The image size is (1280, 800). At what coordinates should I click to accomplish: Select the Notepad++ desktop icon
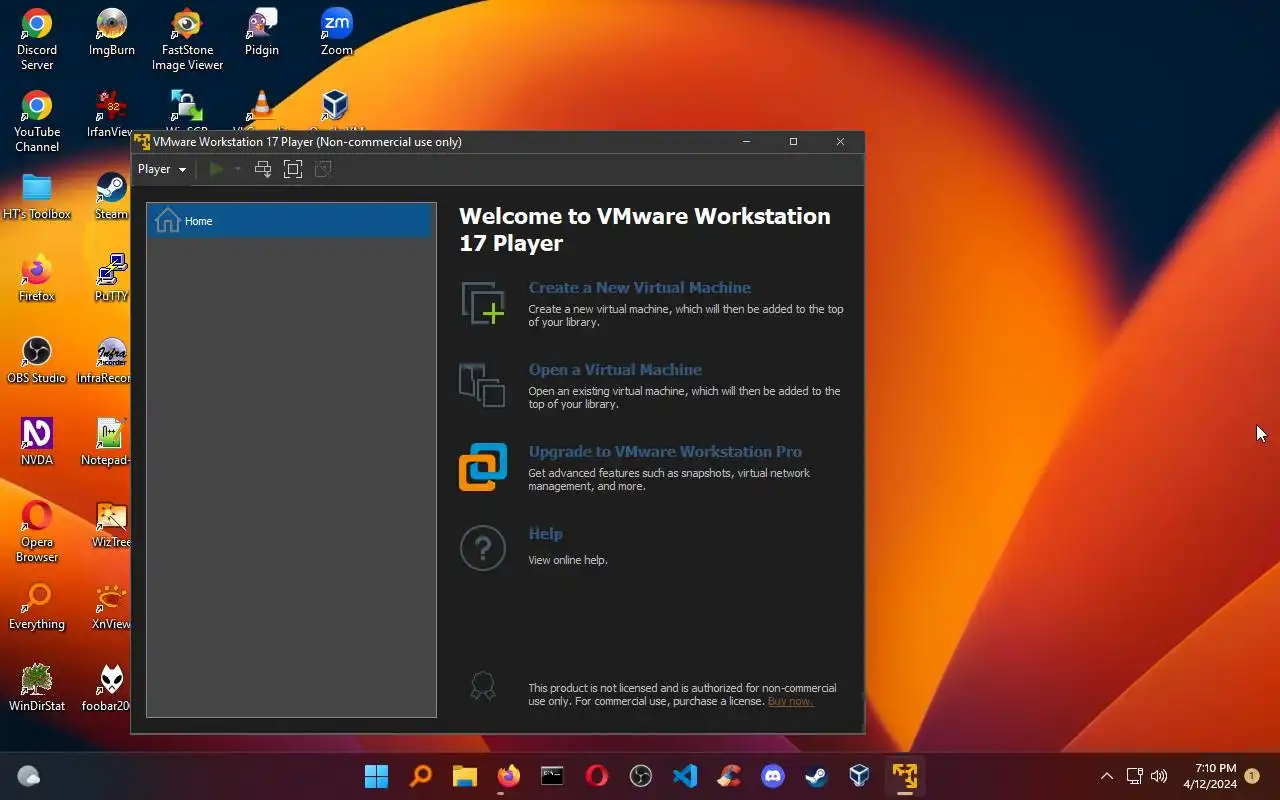pyautogui.click(x=106, y=443)
